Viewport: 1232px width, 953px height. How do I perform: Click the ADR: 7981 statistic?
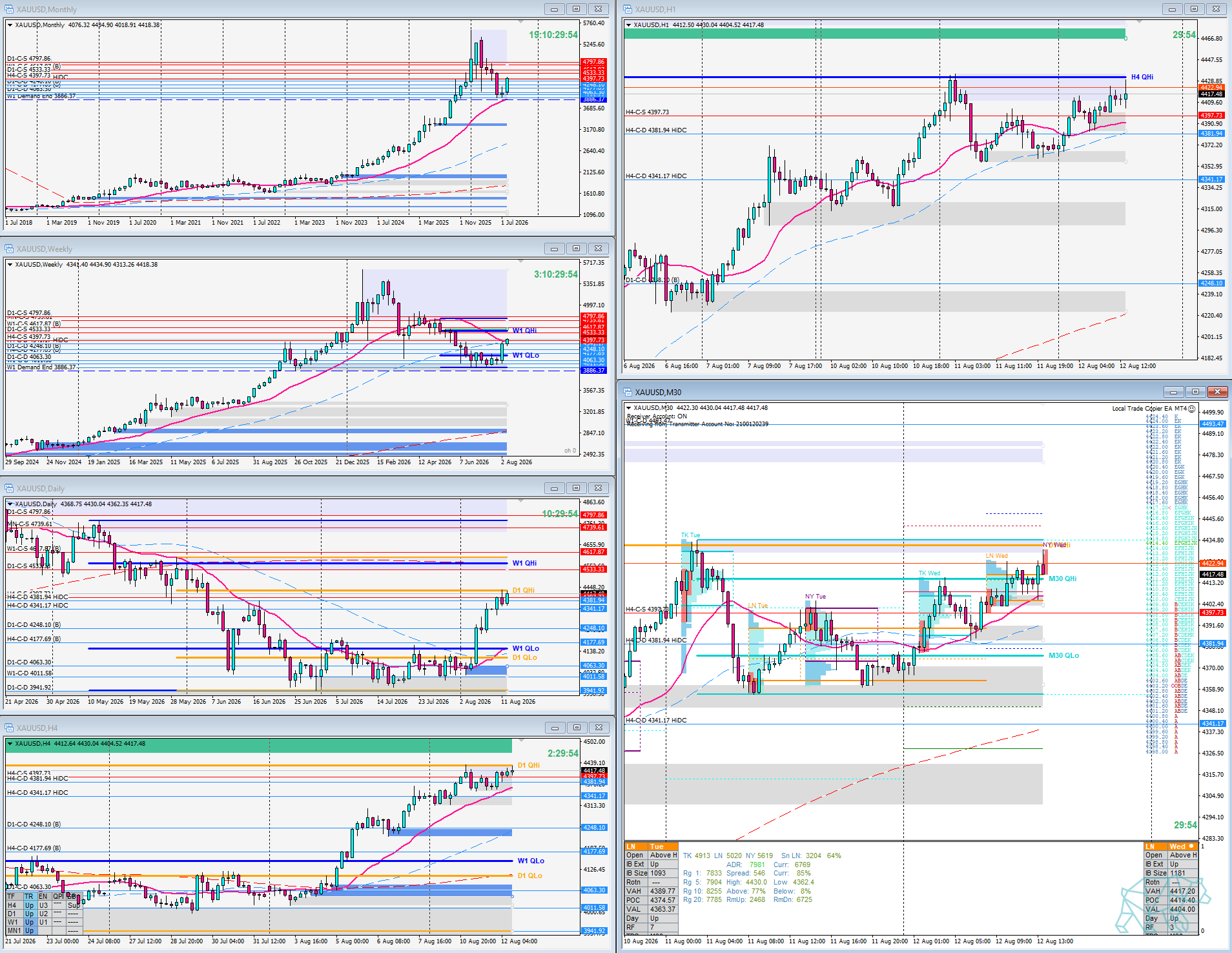[746, 865]
